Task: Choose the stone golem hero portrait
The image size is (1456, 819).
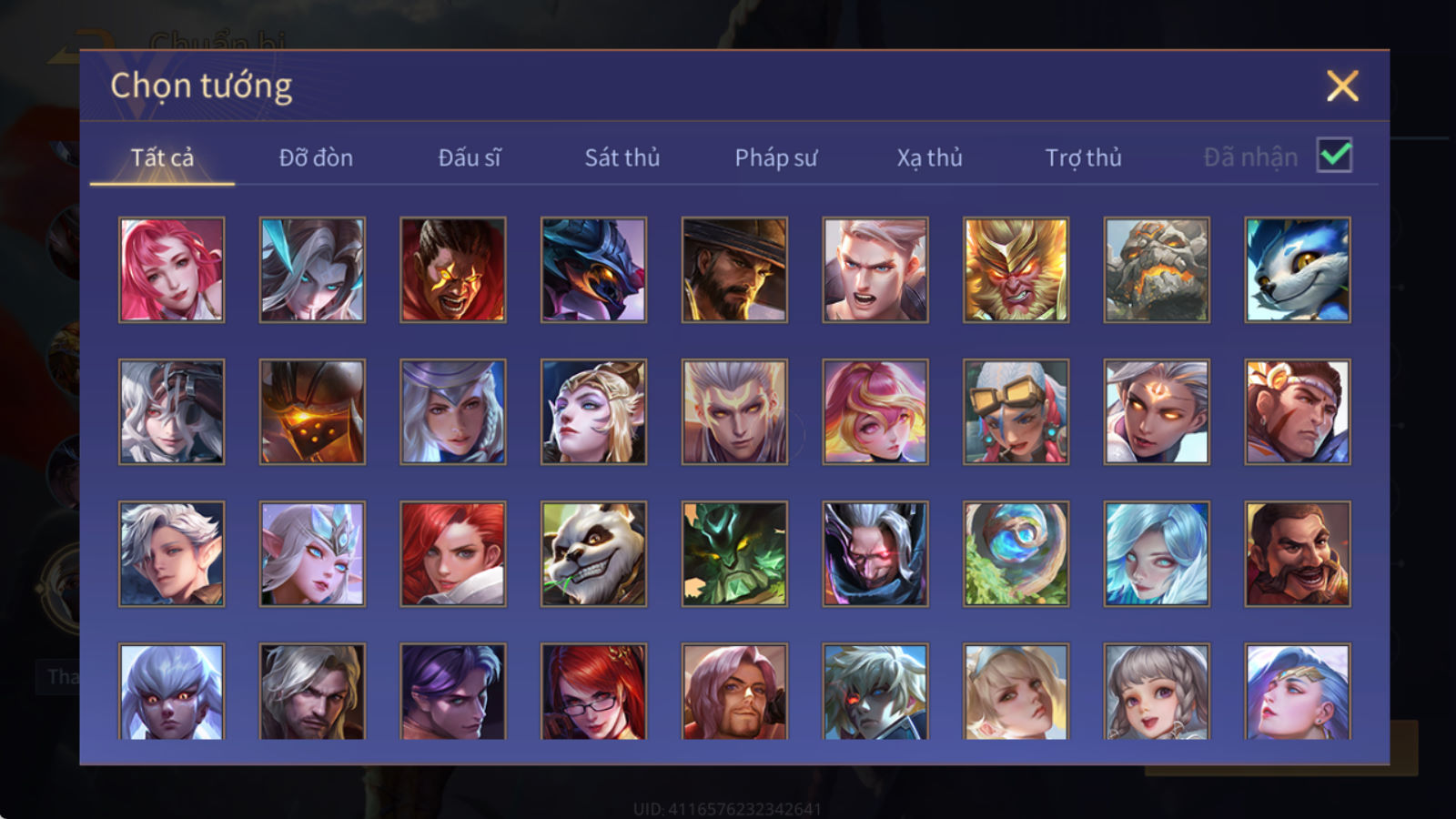Action: coord(1157,269)
